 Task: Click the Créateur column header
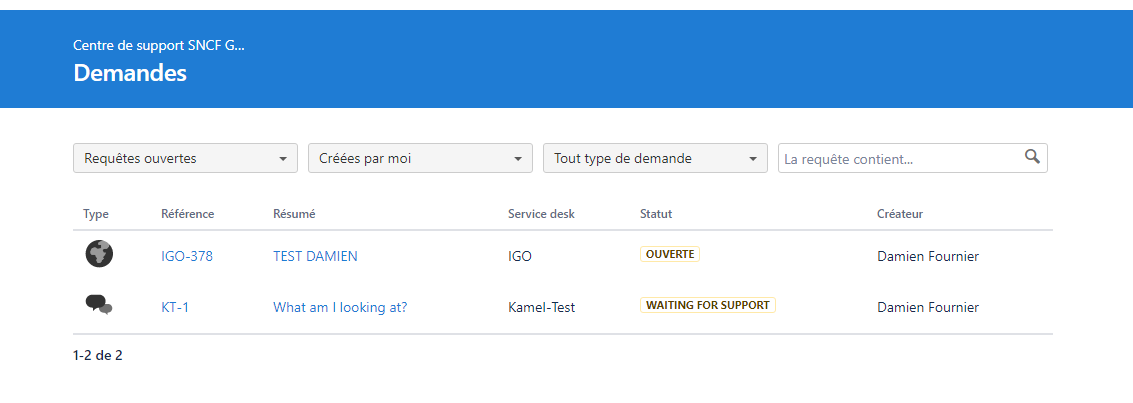point(900,214)
